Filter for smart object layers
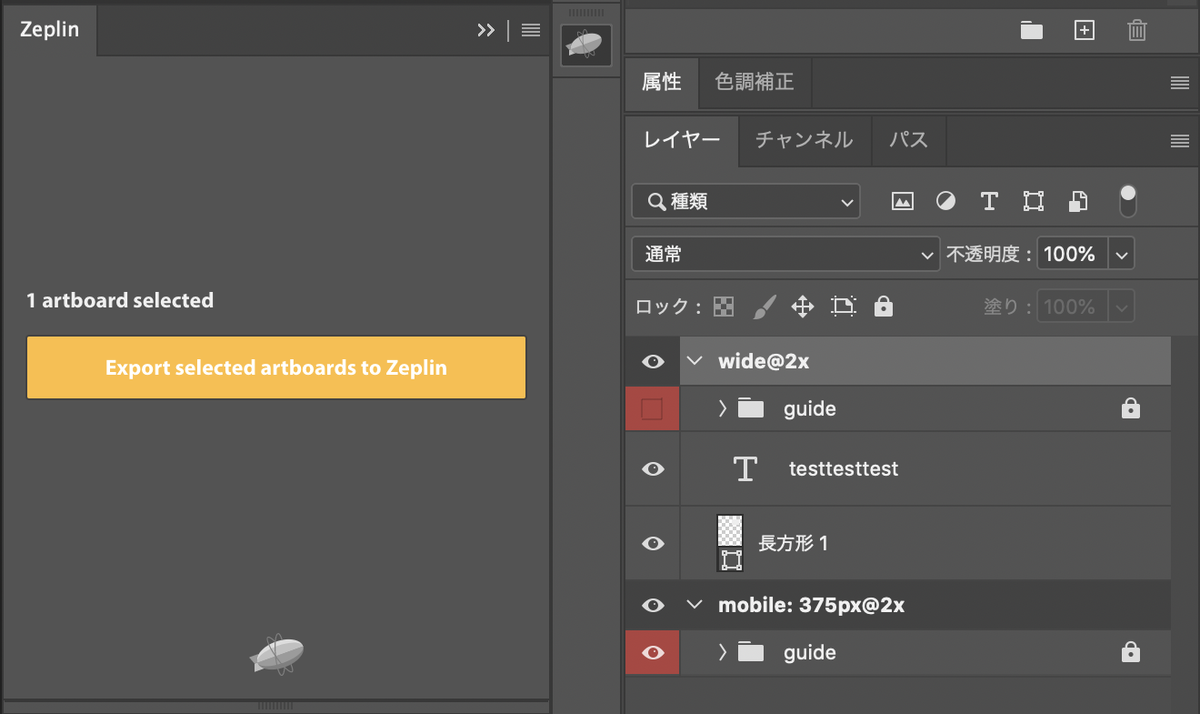Screen dimensions: 1200x714 coord(1077,201)
